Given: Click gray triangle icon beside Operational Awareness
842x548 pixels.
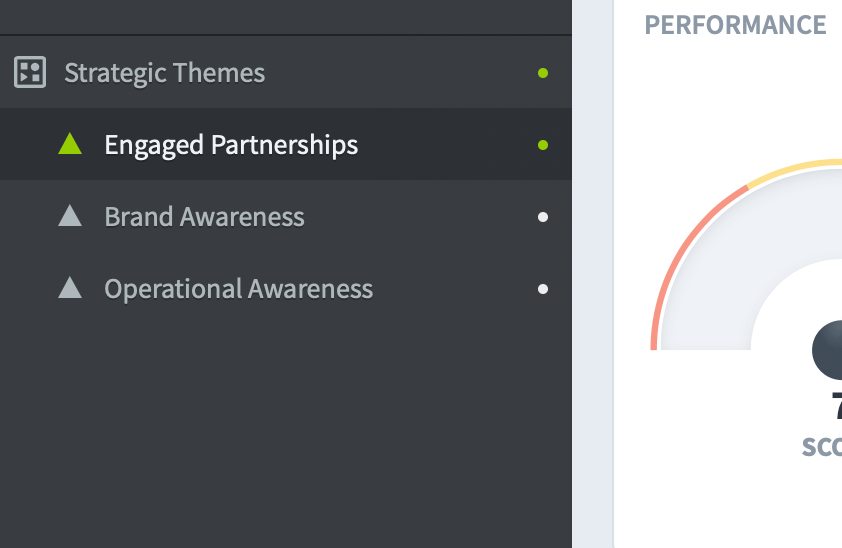Looking at the screenshot, I should [x=70, y=289].
